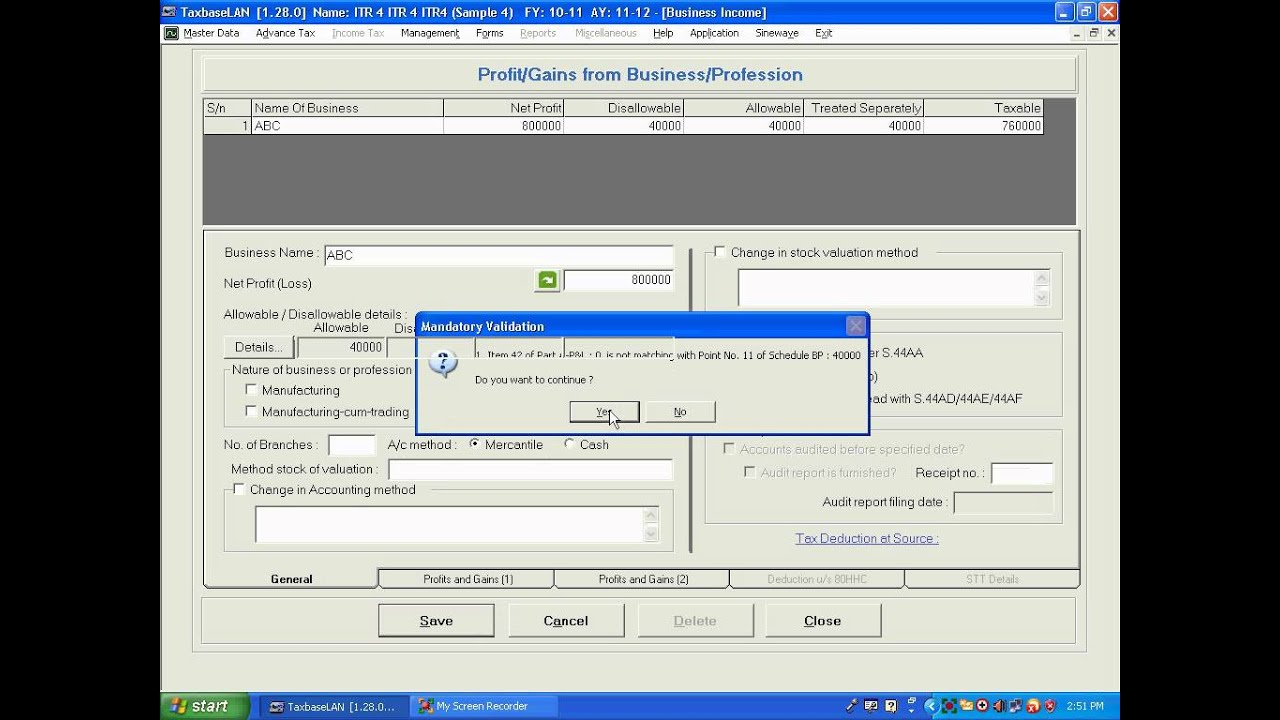Click No in Mandatory Validation dialog
The image size is (1280, 720).
click(680, 412)
